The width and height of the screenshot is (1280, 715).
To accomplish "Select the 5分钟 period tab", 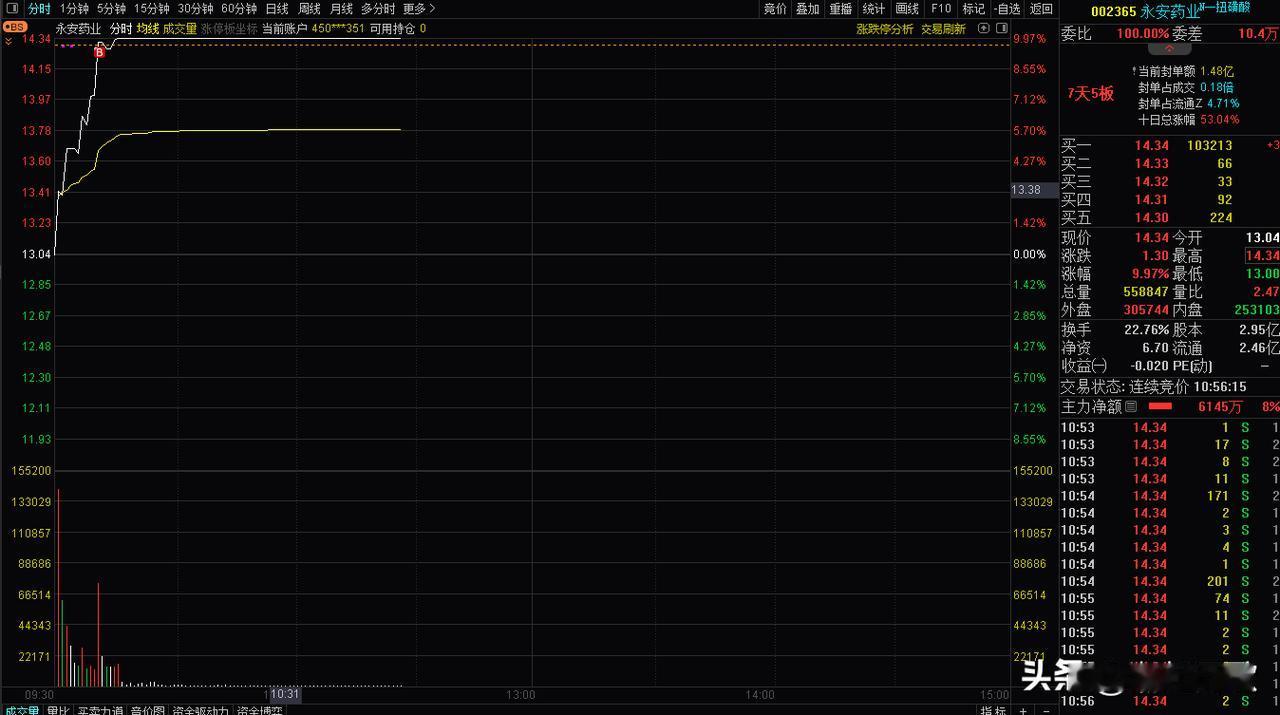I will click(111, 9).
